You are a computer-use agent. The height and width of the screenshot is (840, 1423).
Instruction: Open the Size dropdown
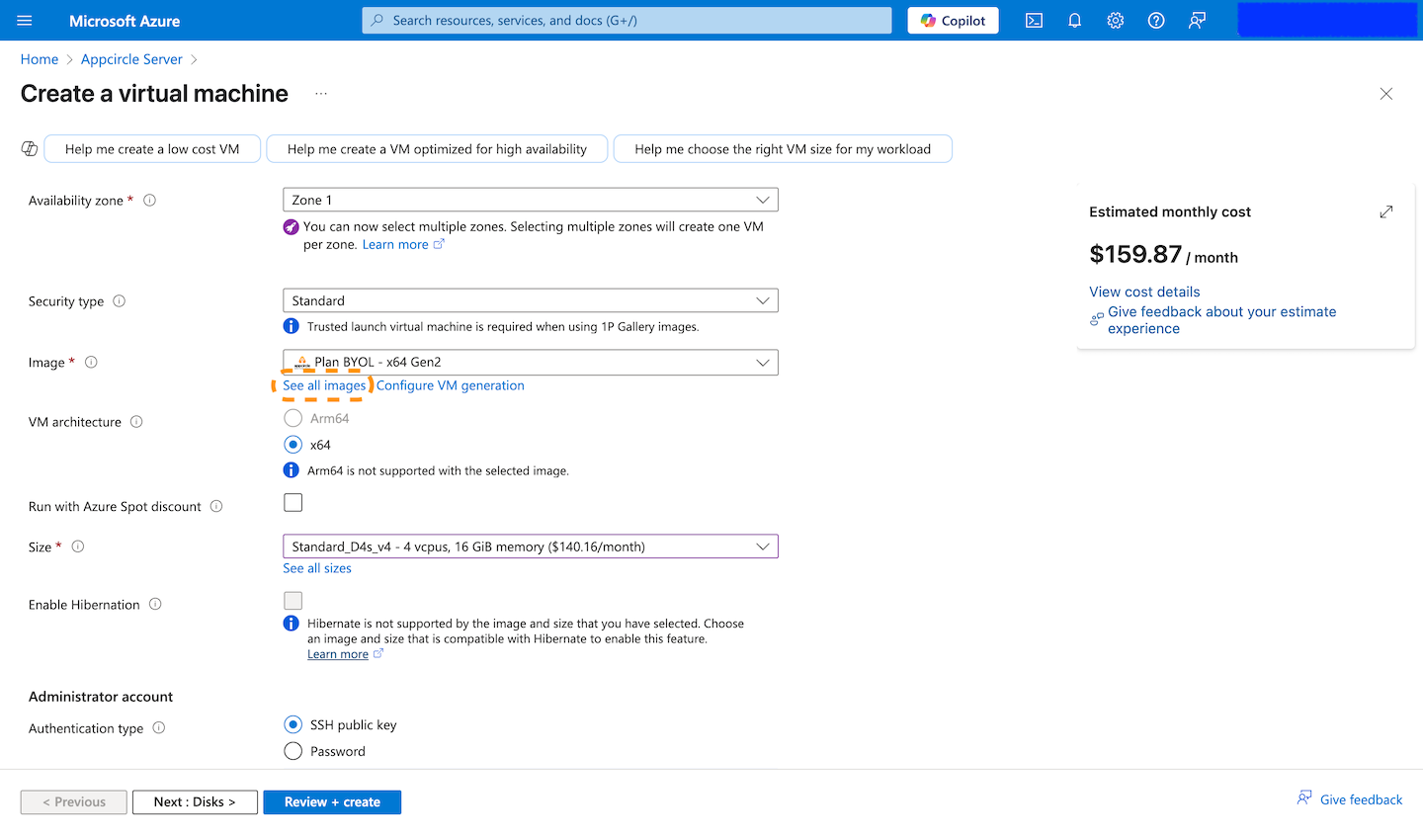point(530,546)
